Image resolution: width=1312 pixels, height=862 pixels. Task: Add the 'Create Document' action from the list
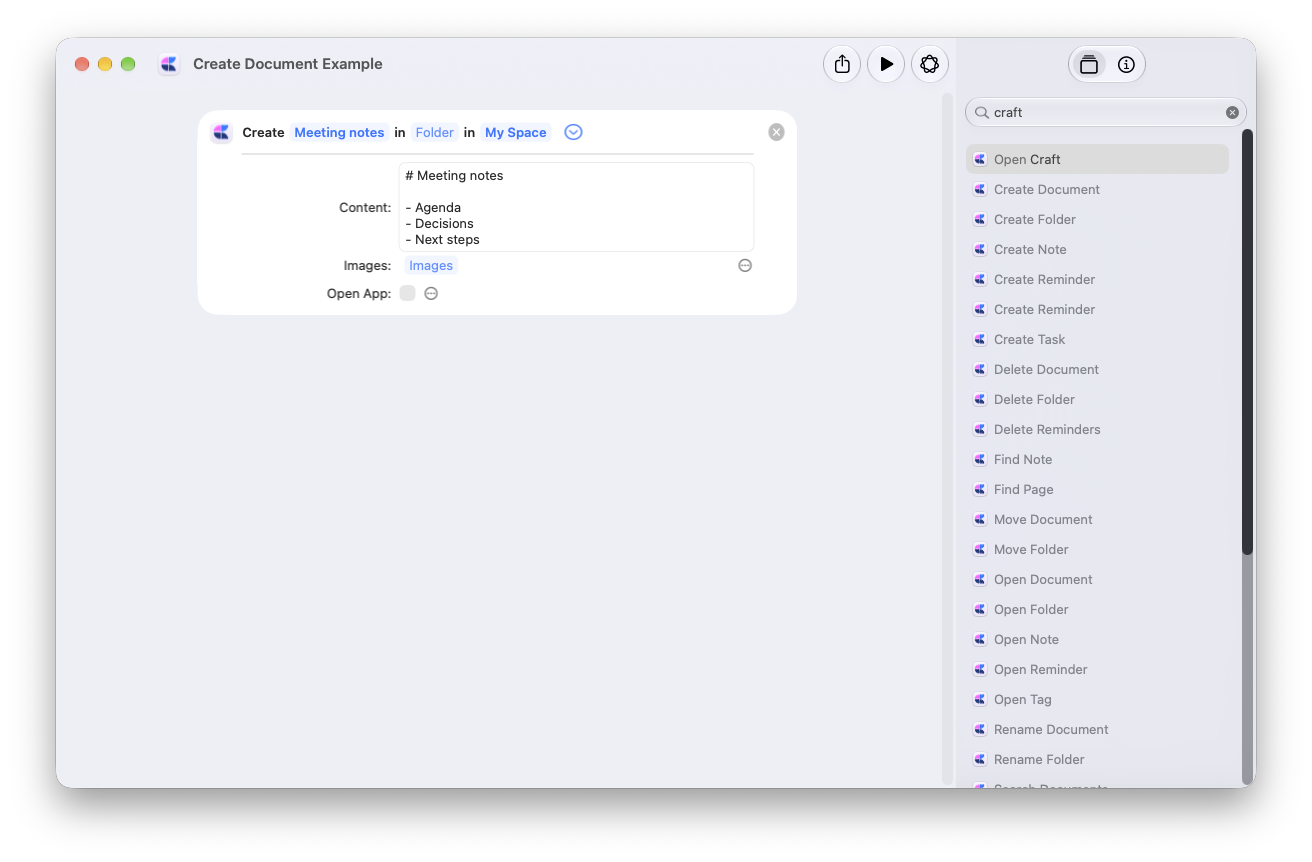coord(1097,189)
